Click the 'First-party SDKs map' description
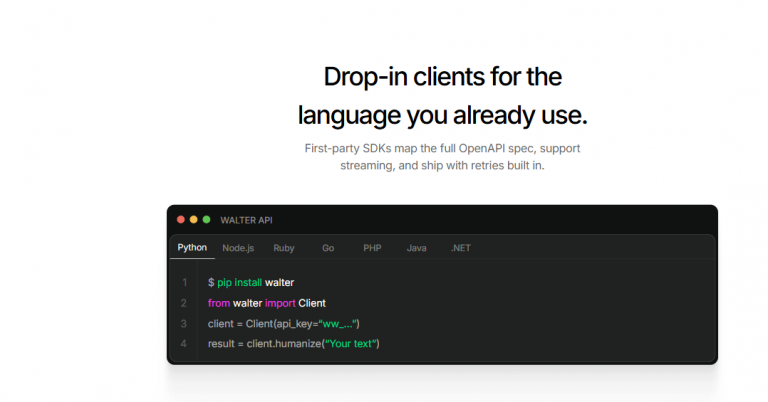768x402 pixels. pyautogui.click(x=442, y=157)
